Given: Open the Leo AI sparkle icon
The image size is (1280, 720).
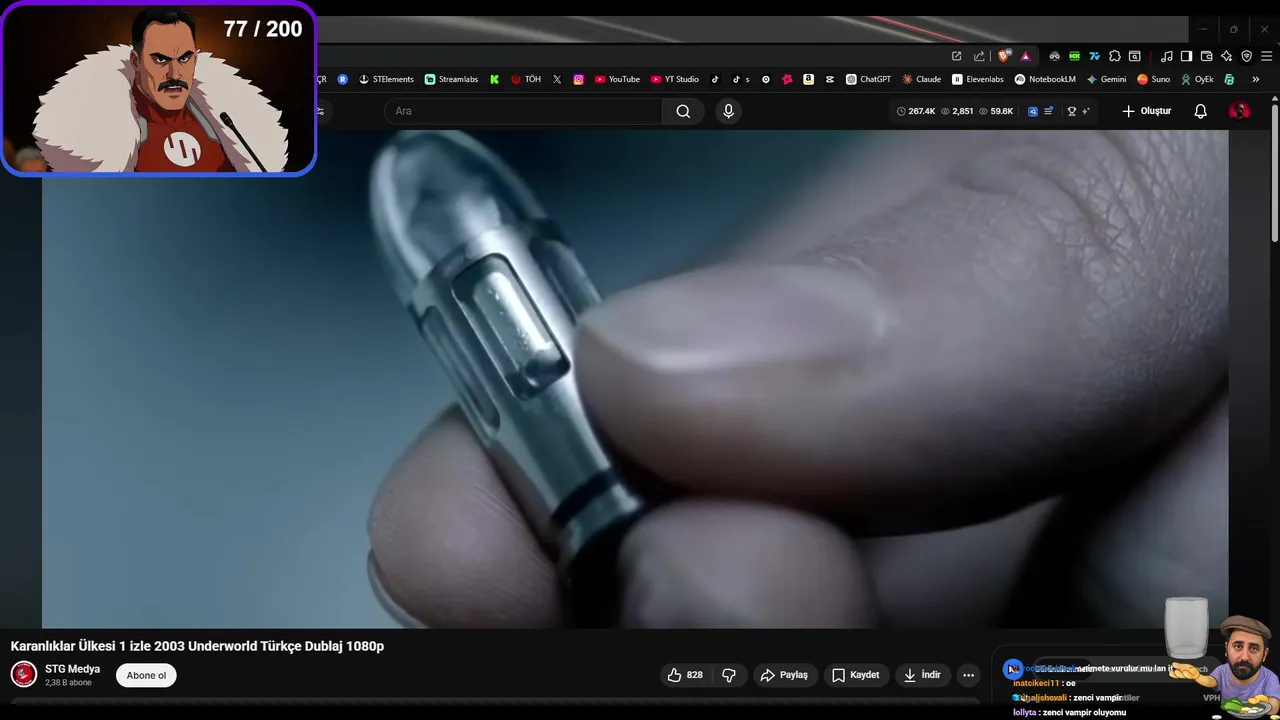Looking at the screenshot, I should point(1227,56).
